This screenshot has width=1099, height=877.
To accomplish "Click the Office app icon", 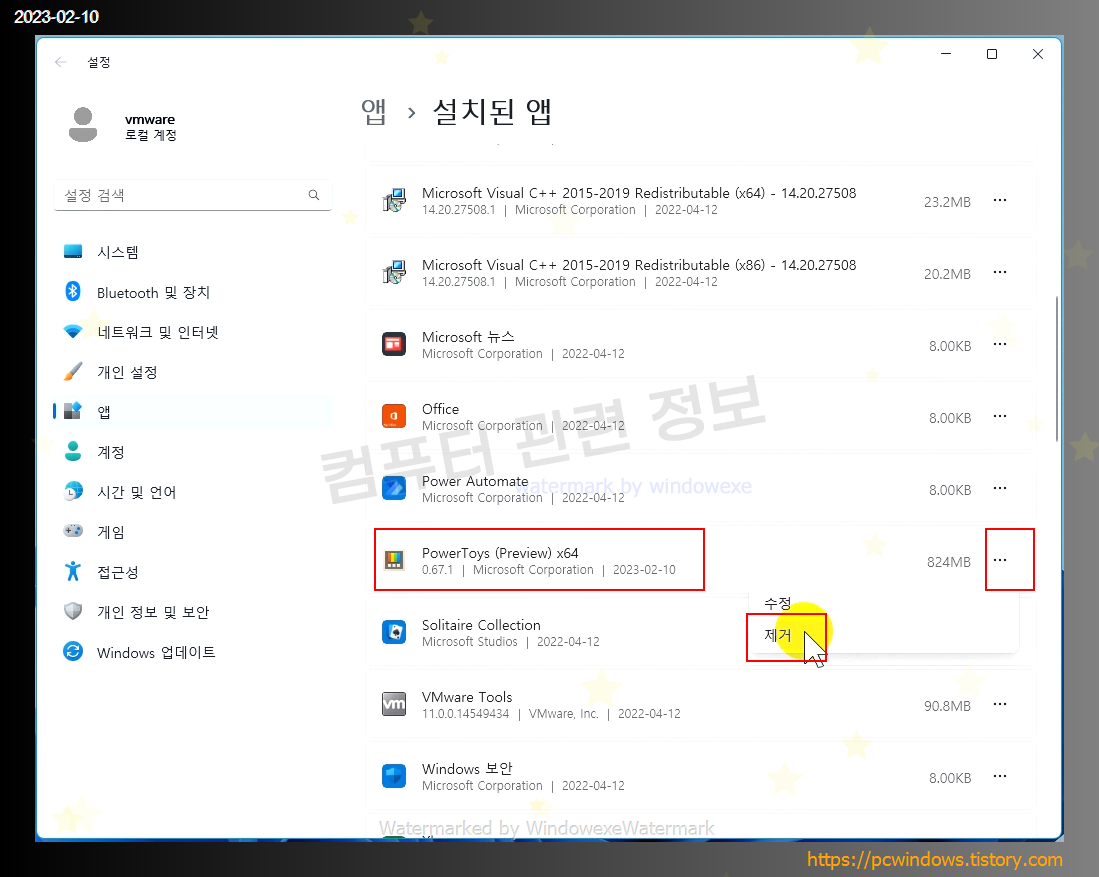I will coord(394,416).
